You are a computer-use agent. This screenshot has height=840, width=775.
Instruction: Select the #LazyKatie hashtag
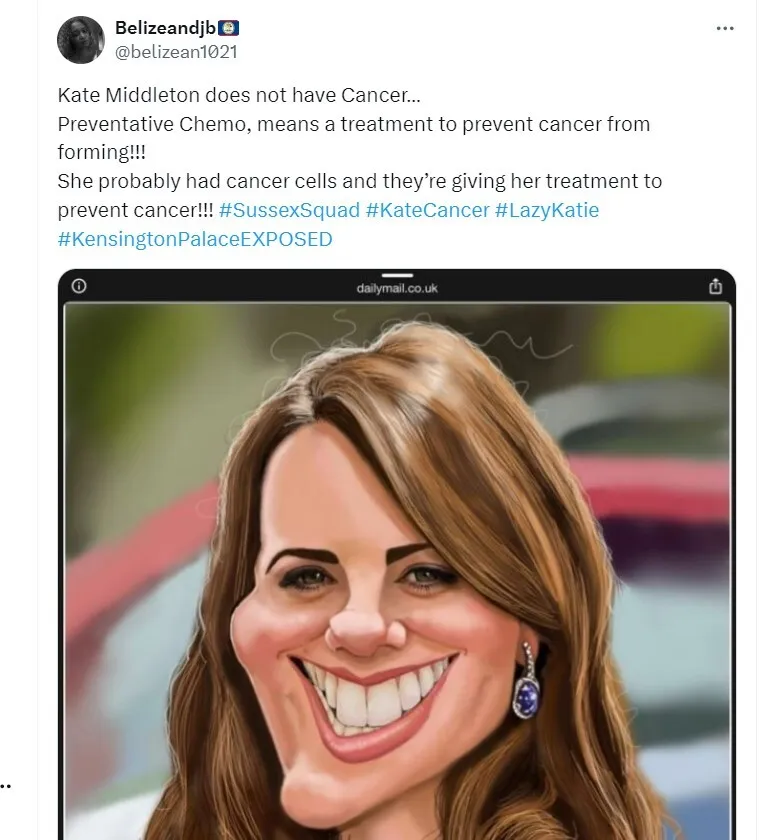click(x=547, y=210)
